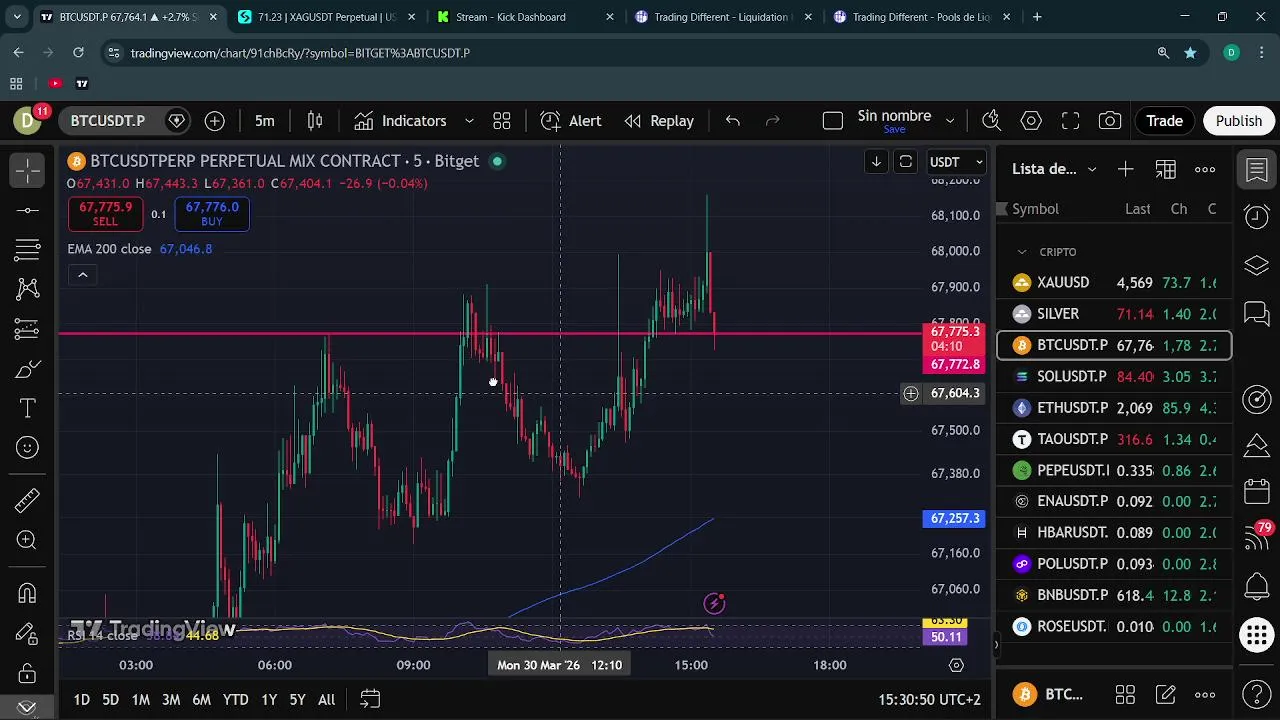
Task: Open the forecasting and measurement tools
Action: [x=28, y=329]
